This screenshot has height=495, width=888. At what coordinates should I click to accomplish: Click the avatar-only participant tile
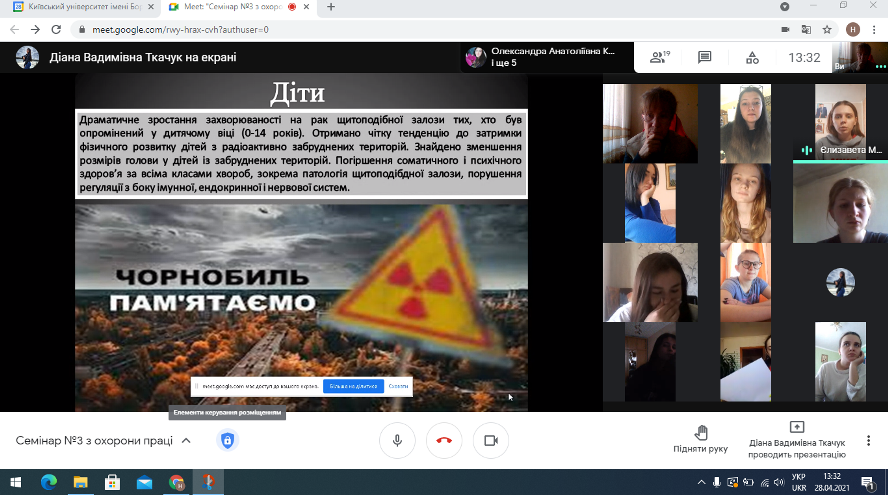click(840, 283)
